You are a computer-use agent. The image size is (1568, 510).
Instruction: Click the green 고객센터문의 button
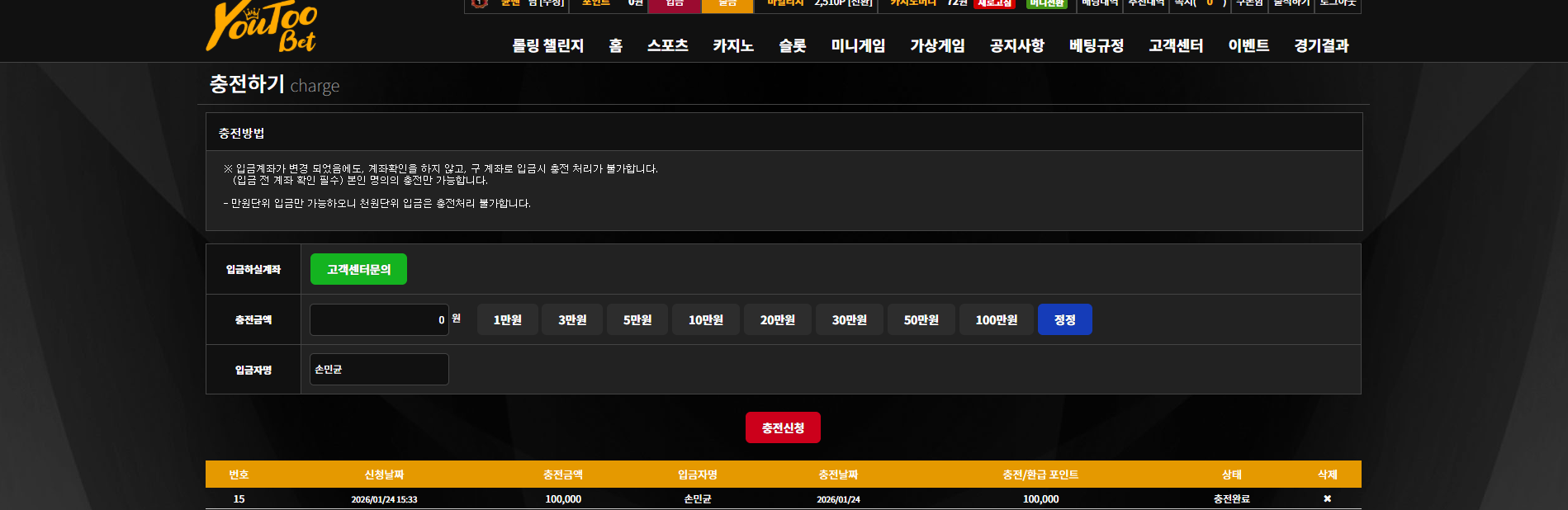click(358, 269)
